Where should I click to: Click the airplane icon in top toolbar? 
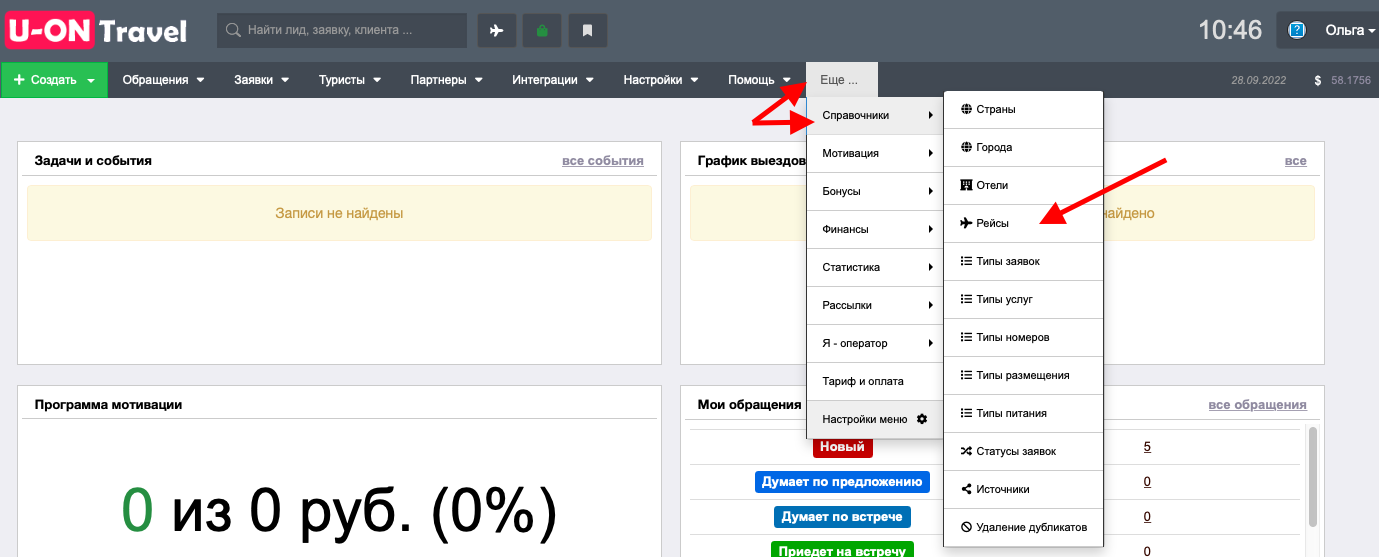click(496, 31)
